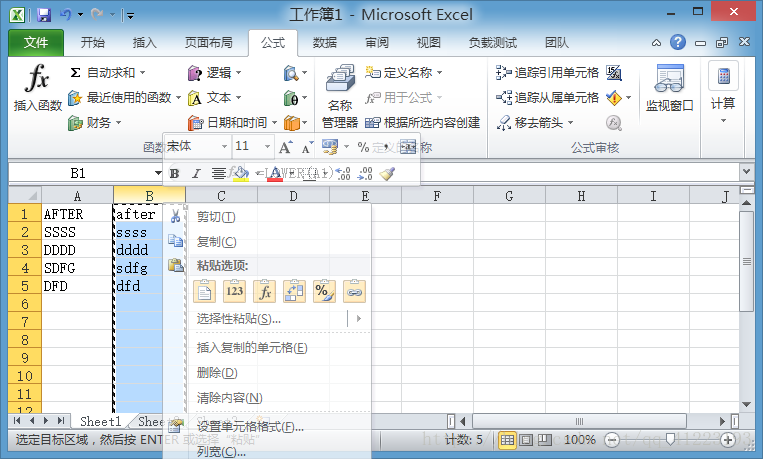Select column A header
The width and height of the screenshot is (763, 459).
(x=77, y=196)
